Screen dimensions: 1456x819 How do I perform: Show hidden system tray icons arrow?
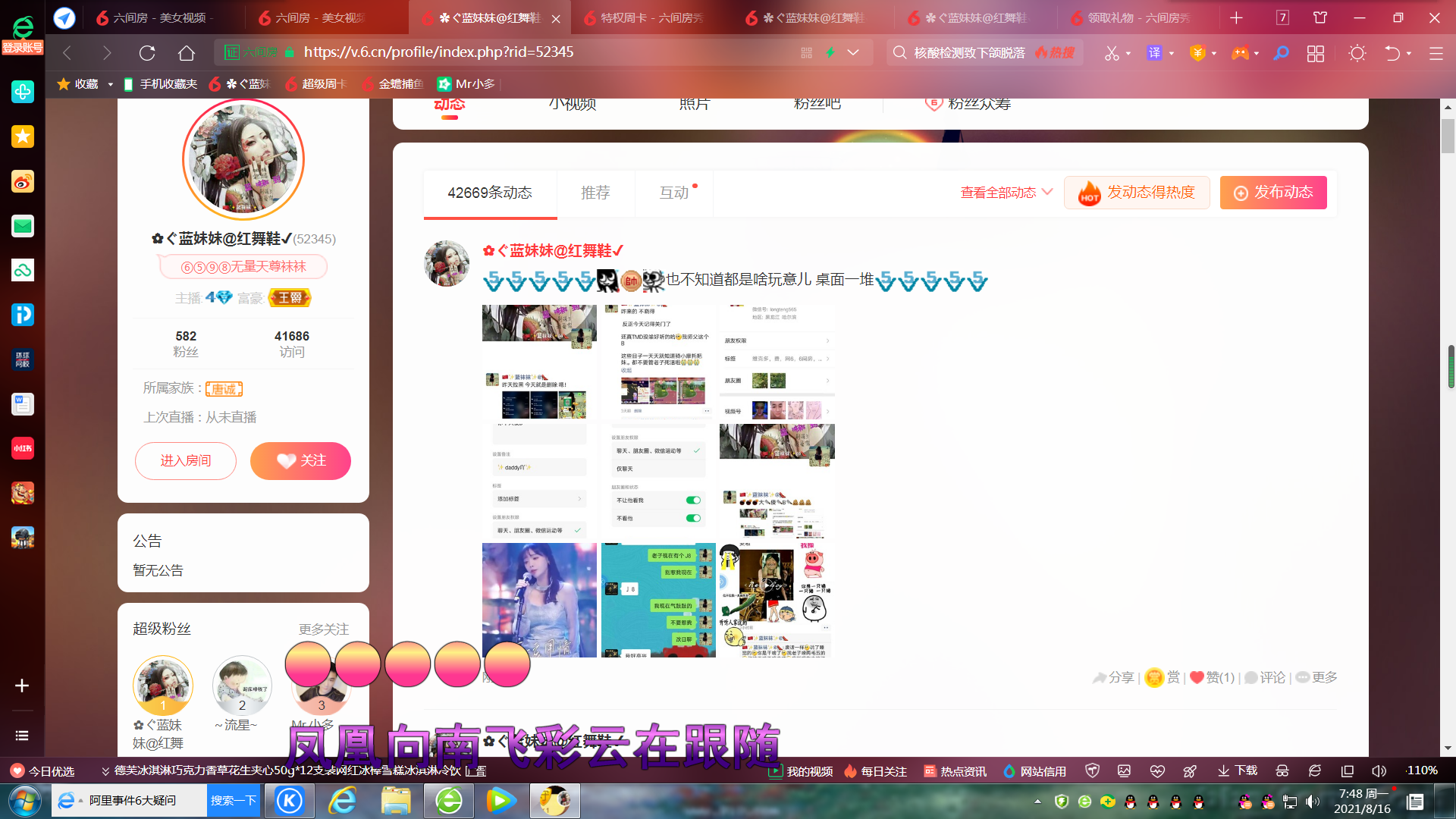coord(1037,802)
